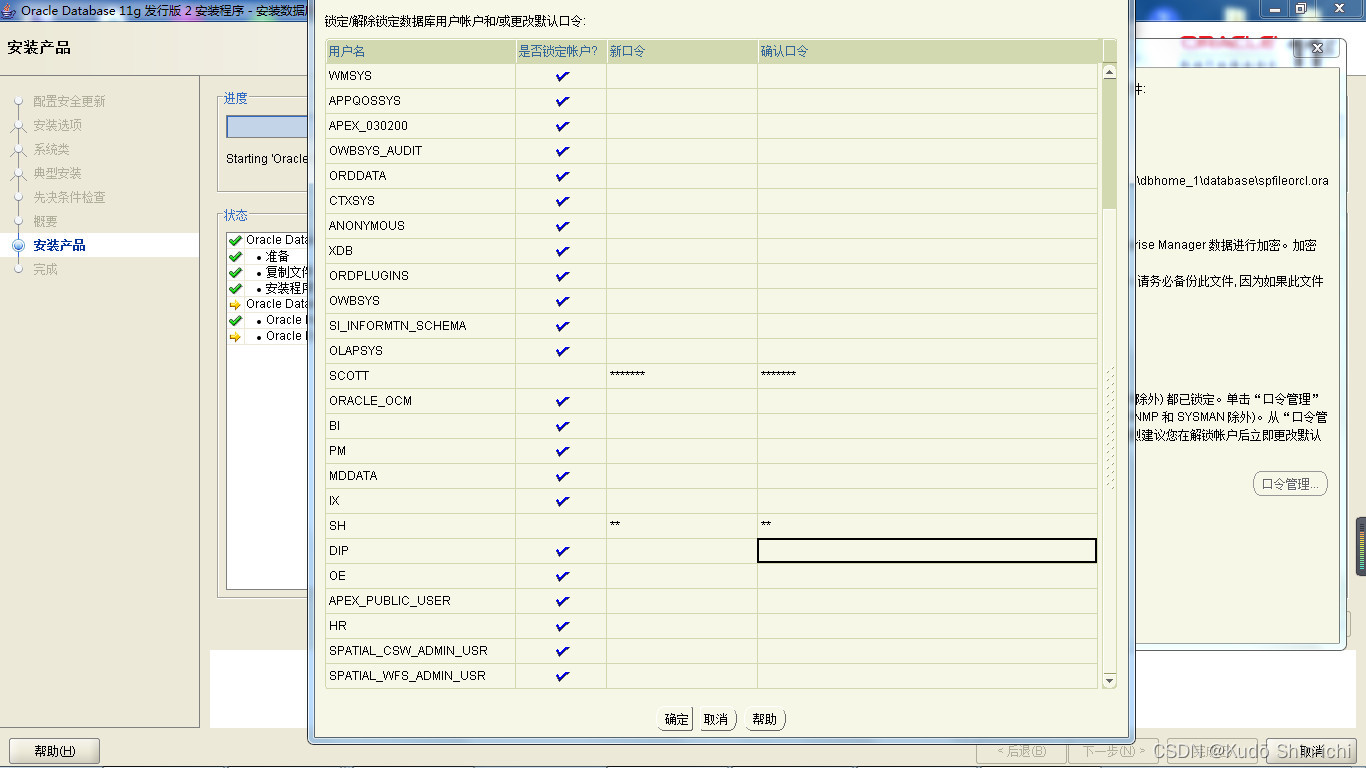Image resolution: width=1366 pixels, height=768 pixels.
Task: Click SCOTT new password field
Action: coord(682,376)
